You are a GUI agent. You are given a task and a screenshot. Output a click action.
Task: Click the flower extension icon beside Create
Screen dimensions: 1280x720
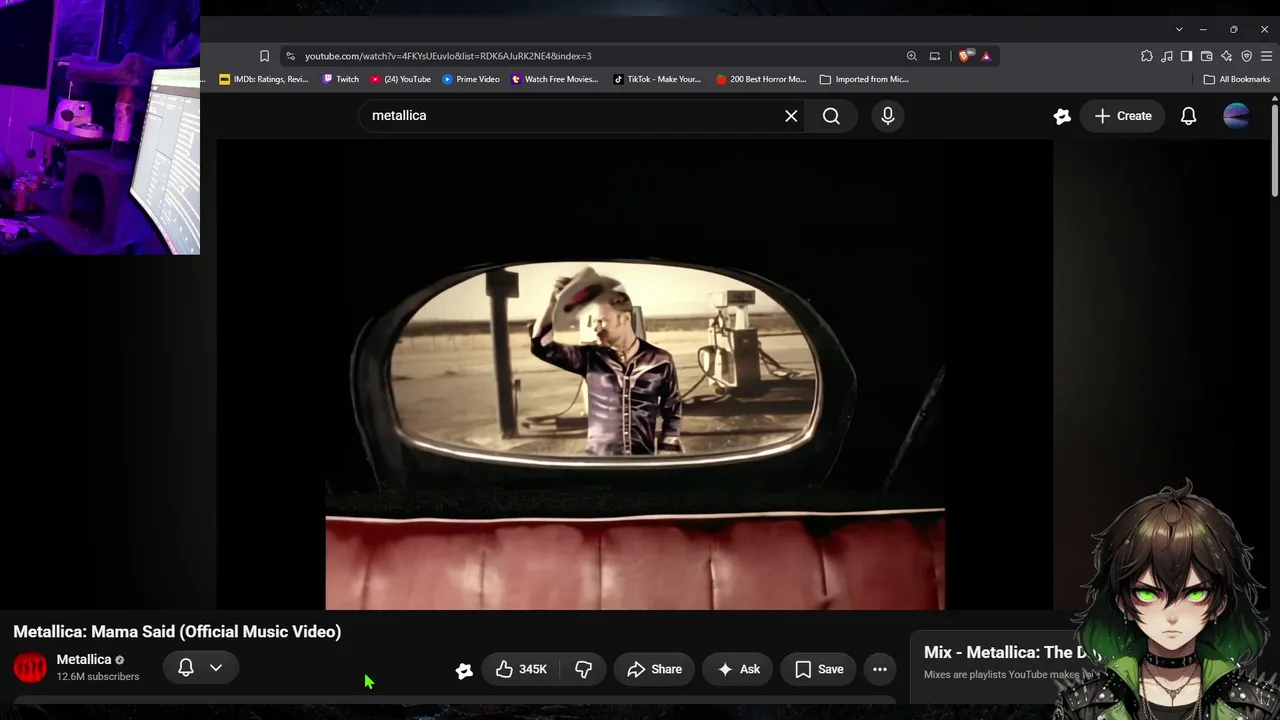[1062, 117]
